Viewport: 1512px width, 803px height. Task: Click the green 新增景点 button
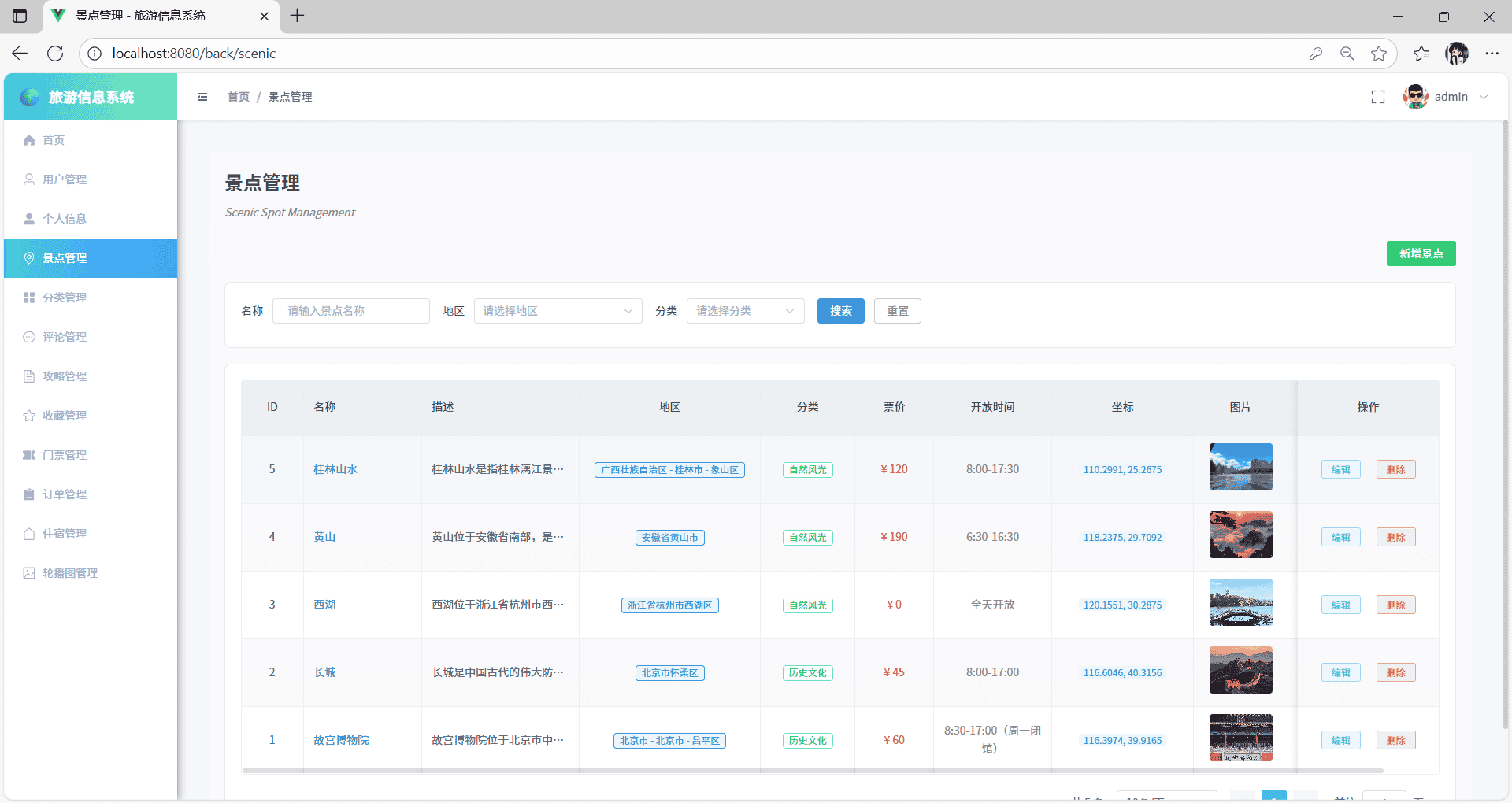(x=1421, y=253)
